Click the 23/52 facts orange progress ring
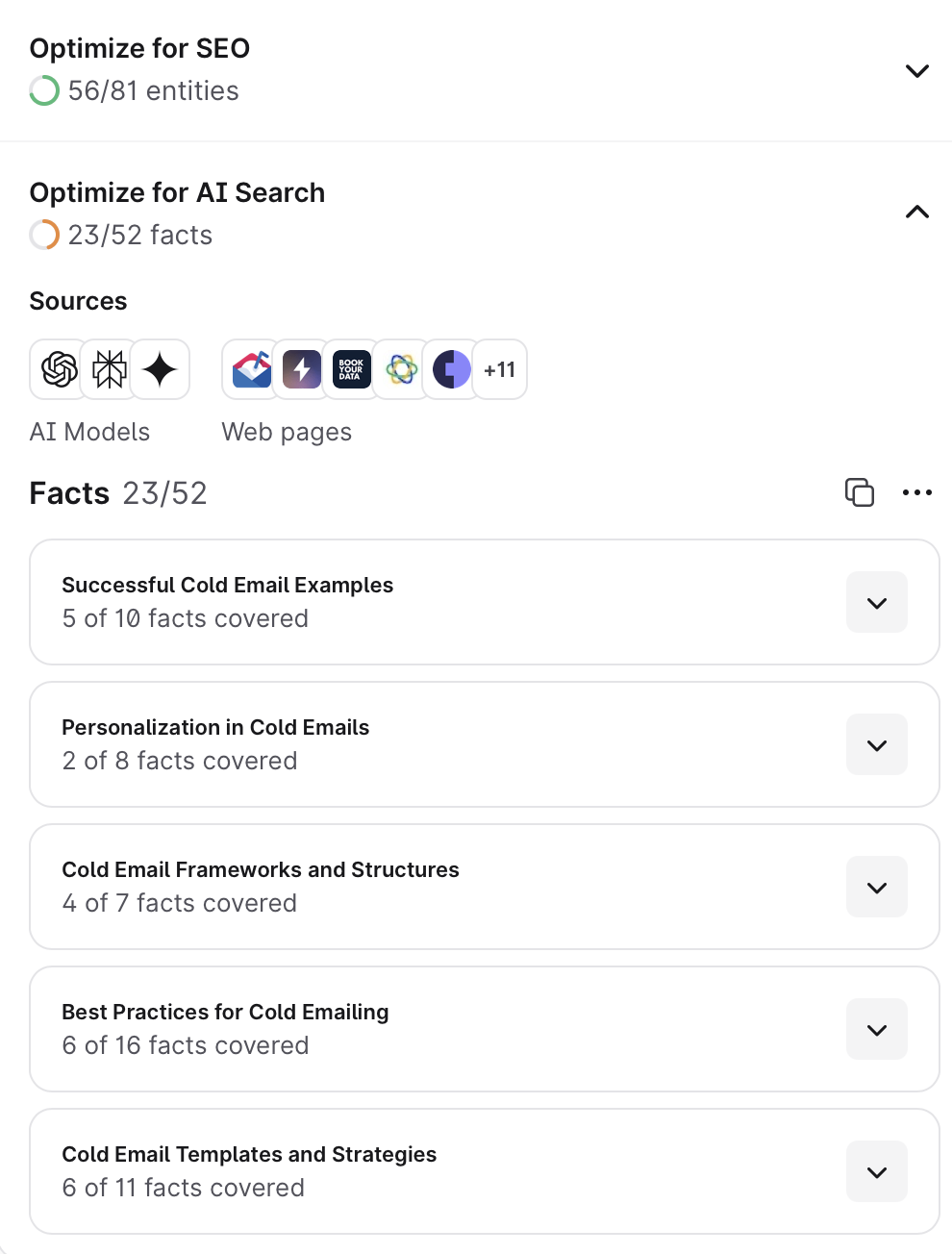The image size is (952, 1254). 44,235
